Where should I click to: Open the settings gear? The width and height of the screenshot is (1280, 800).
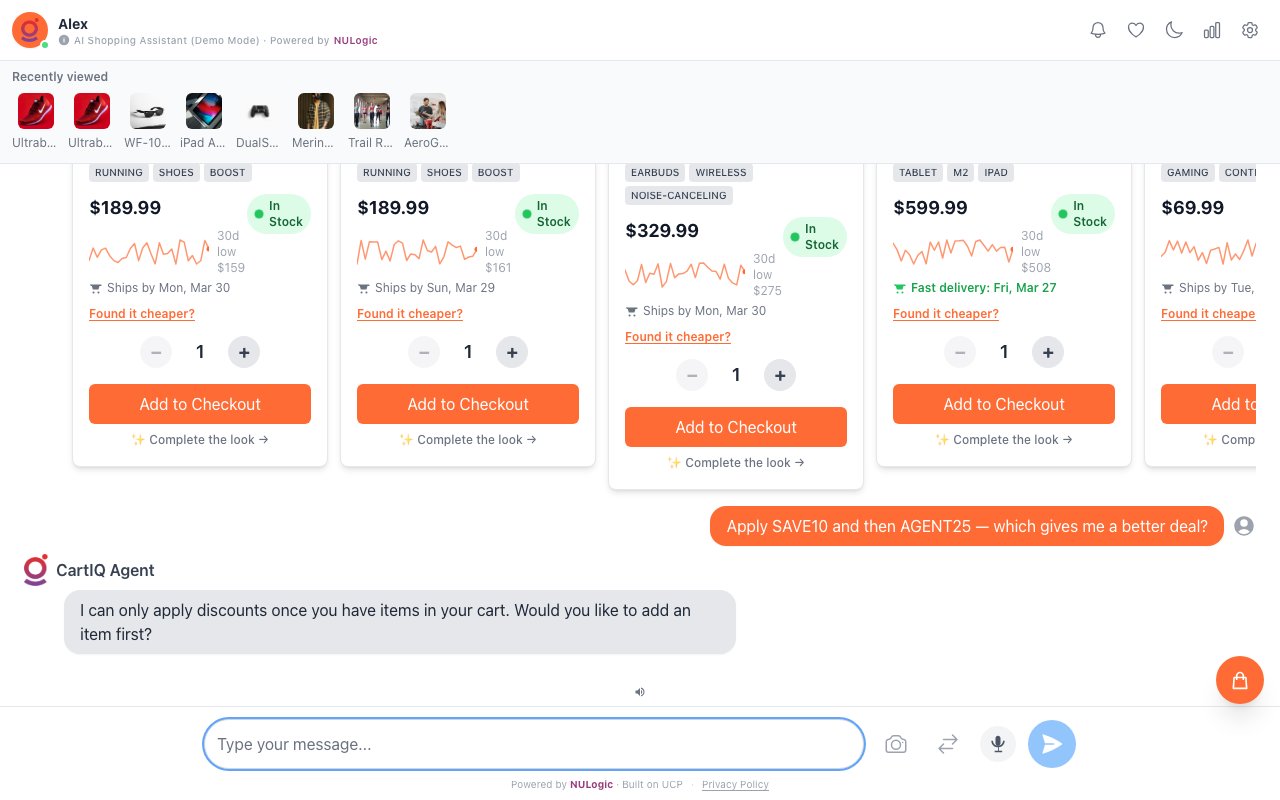[1249, 30]
